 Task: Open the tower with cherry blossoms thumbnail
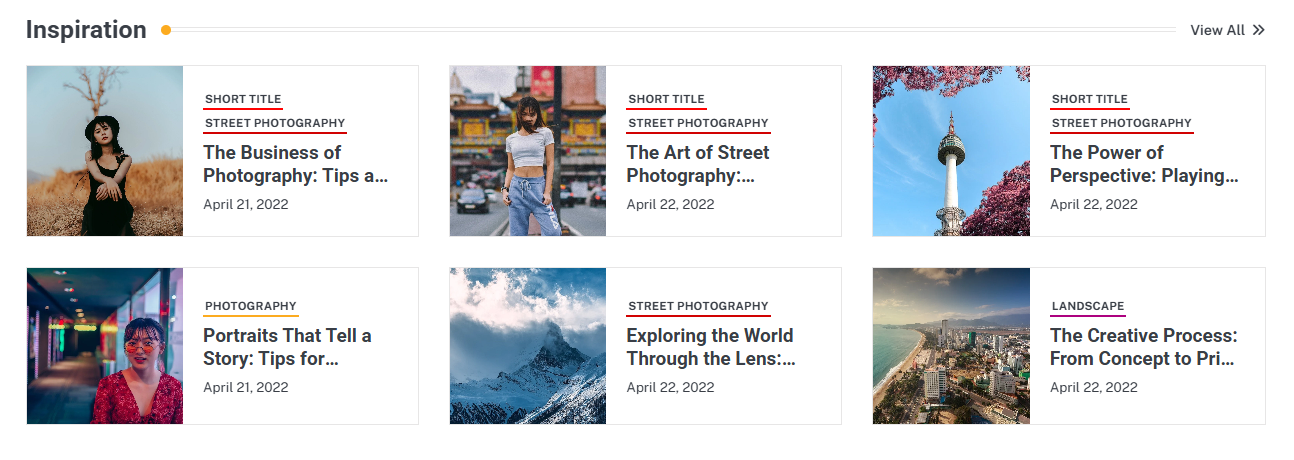tap(951, 151)
